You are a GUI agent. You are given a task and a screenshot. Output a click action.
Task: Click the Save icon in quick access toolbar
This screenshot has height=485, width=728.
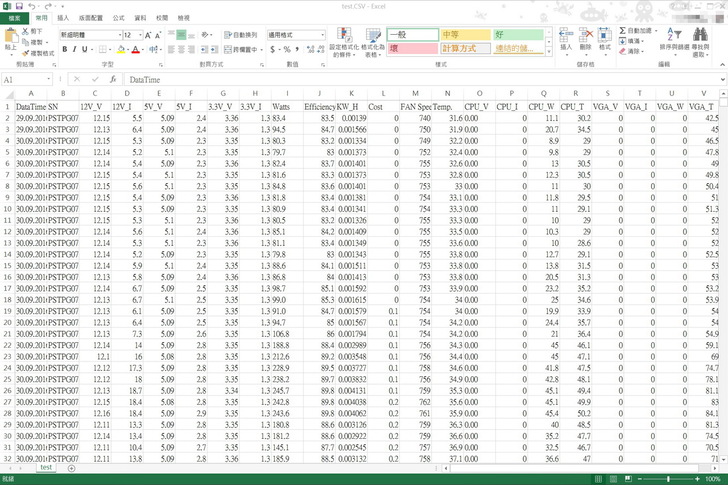coord(21,6)
